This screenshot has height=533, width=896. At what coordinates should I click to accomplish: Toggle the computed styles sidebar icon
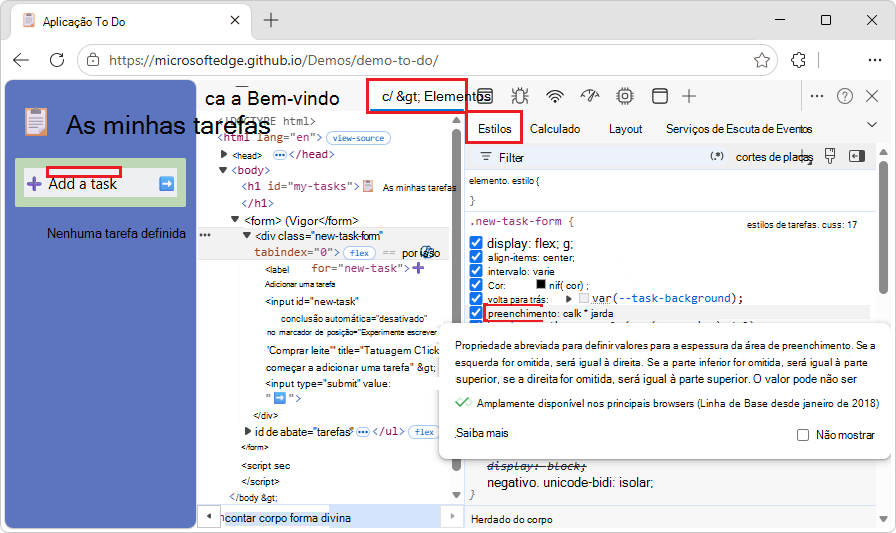[857, 156]
